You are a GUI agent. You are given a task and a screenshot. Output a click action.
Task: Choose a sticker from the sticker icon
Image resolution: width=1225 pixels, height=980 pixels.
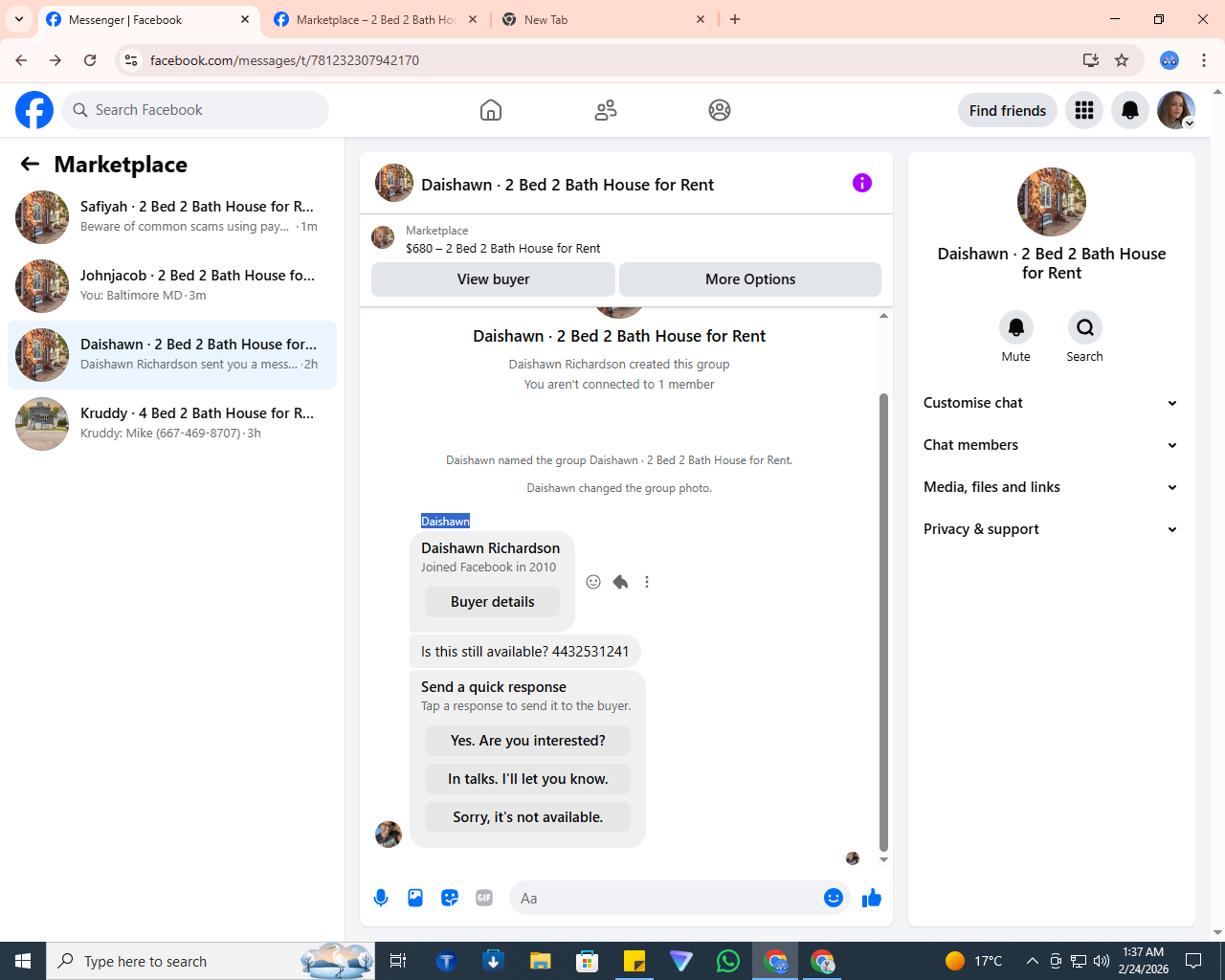click(x=450, y=898)
